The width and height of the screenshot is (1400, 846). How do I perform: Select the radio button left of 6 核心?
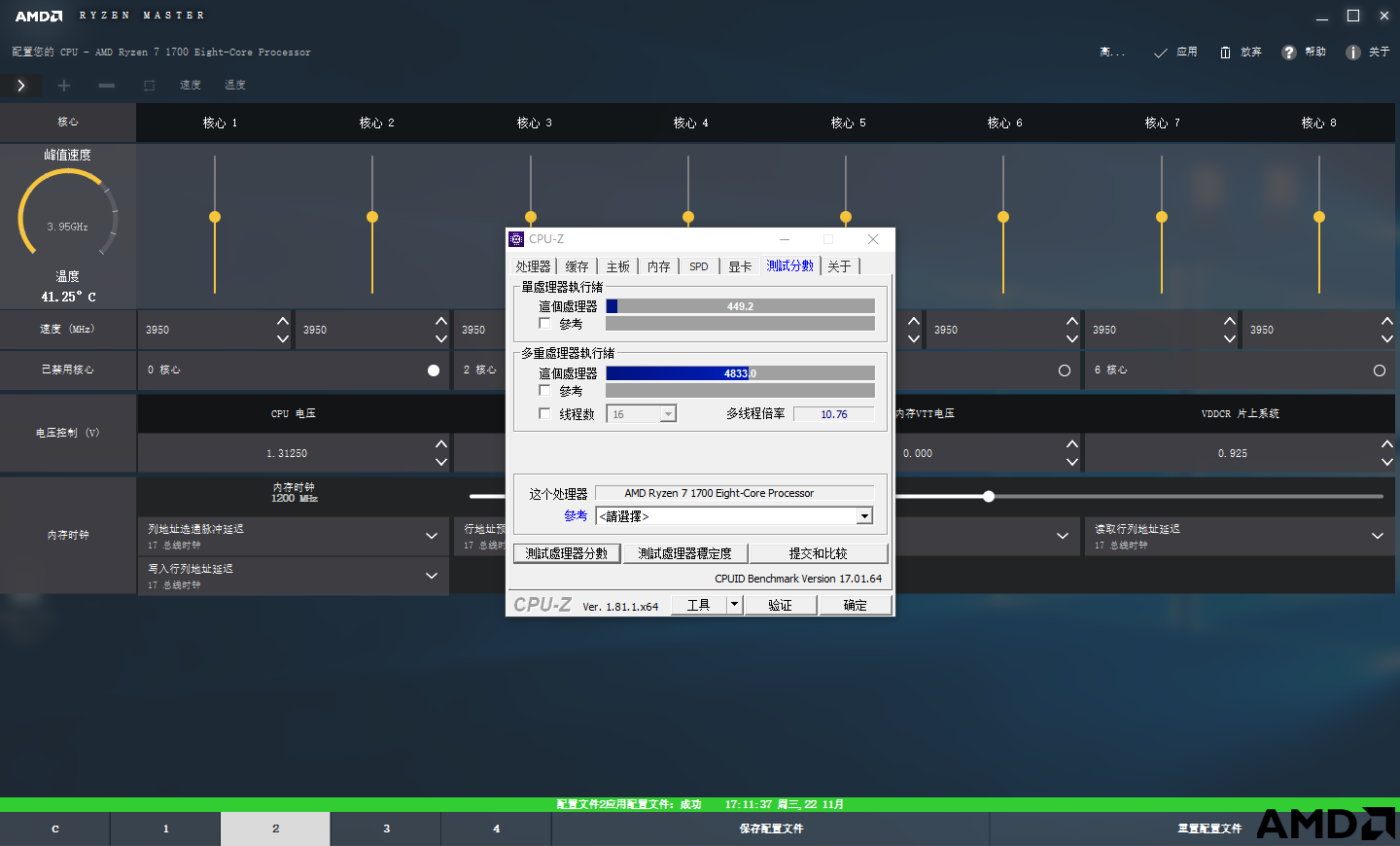(1065, 370)
